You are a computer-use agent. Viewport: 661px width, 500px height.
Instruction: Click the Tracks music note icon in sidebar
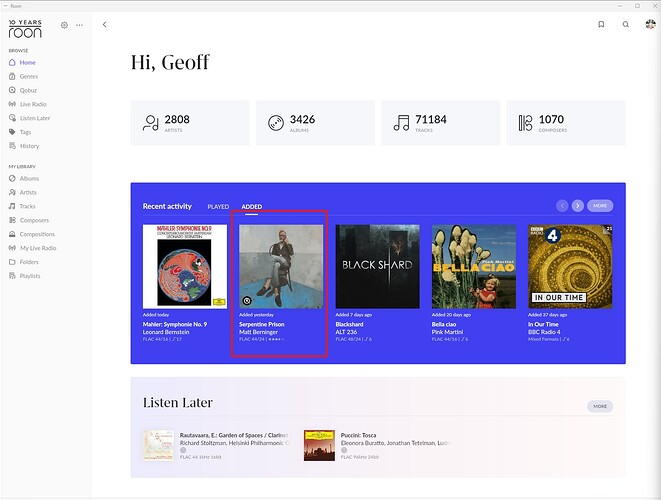tap(12, 206)
